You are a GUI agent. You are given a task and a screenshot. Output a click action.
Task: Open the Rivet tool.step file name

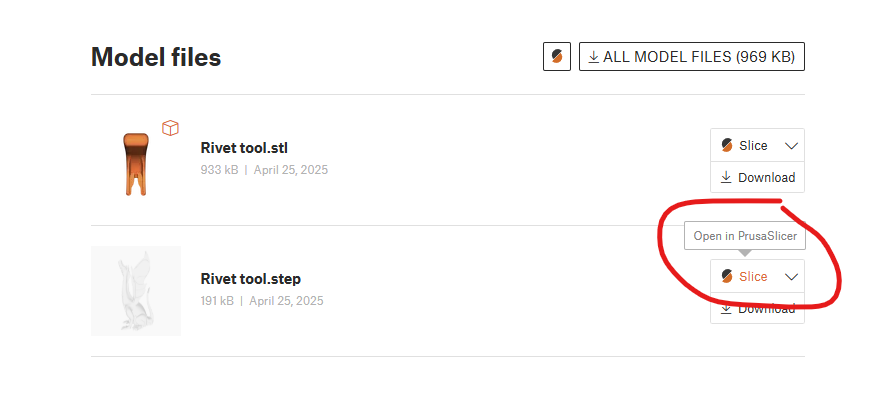pos(251,279)
